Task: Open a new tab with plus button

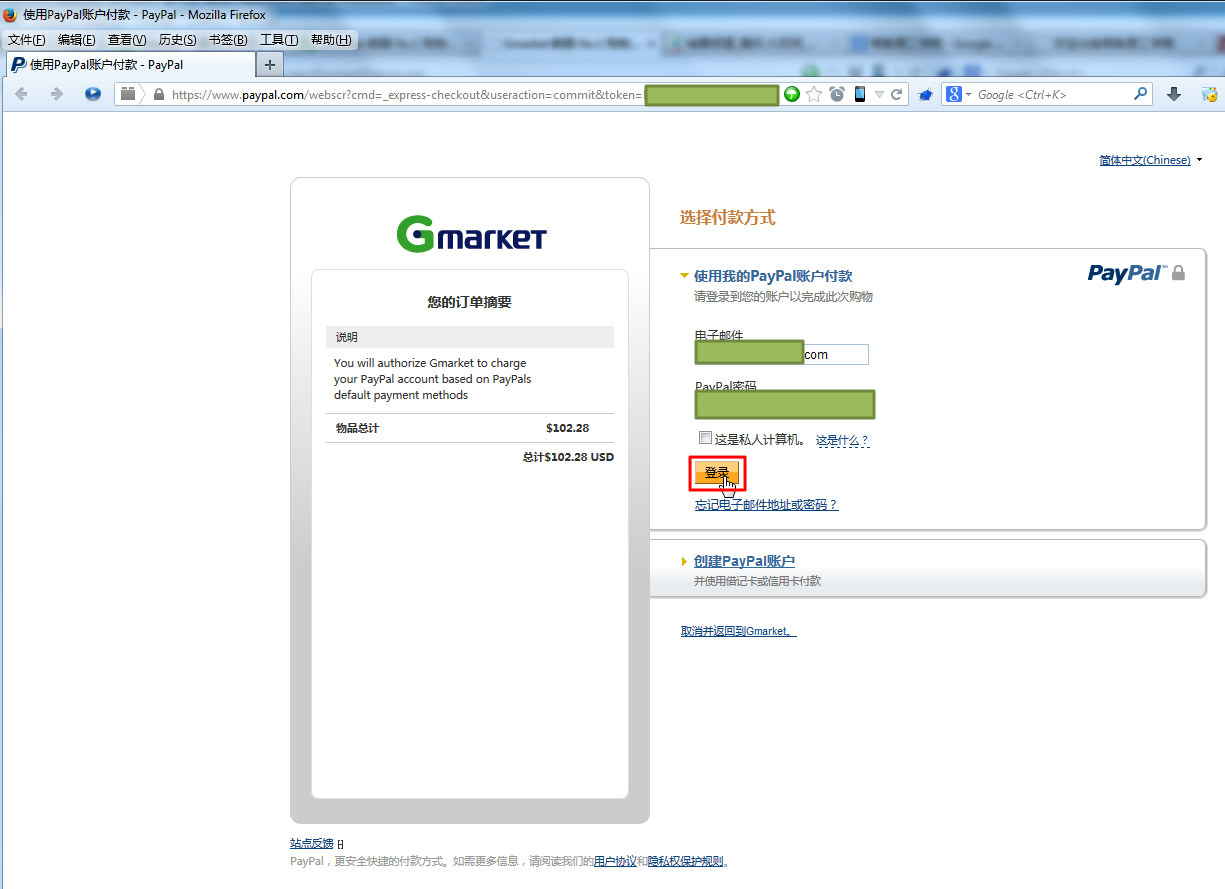Action: coord(269,65)
